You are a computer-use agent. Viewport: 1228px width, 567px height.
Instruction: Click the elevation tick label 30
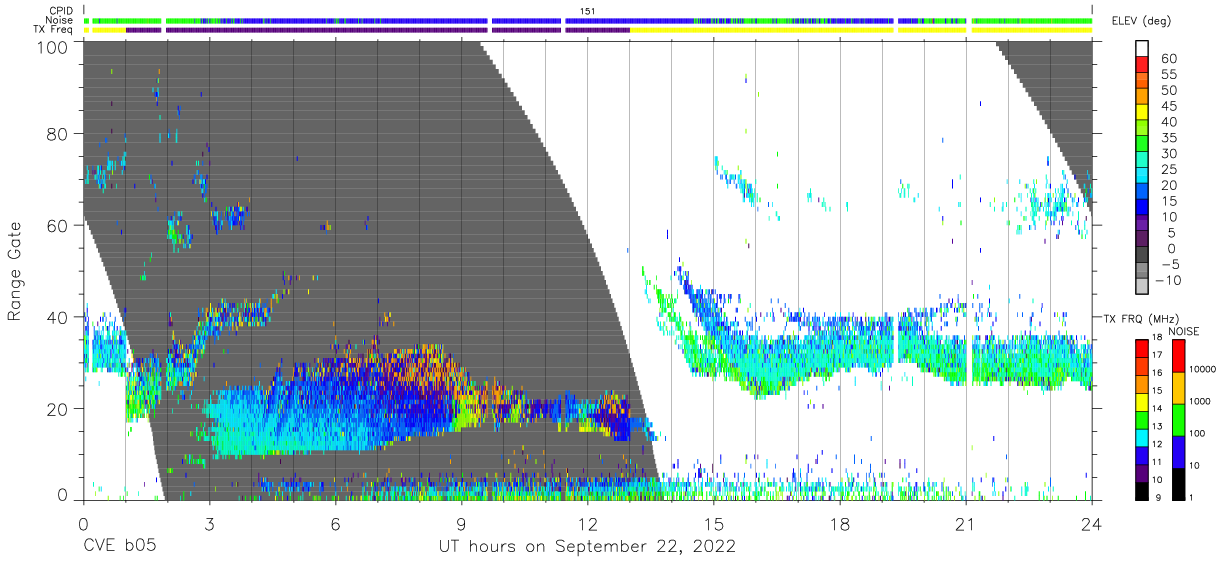1168,153
